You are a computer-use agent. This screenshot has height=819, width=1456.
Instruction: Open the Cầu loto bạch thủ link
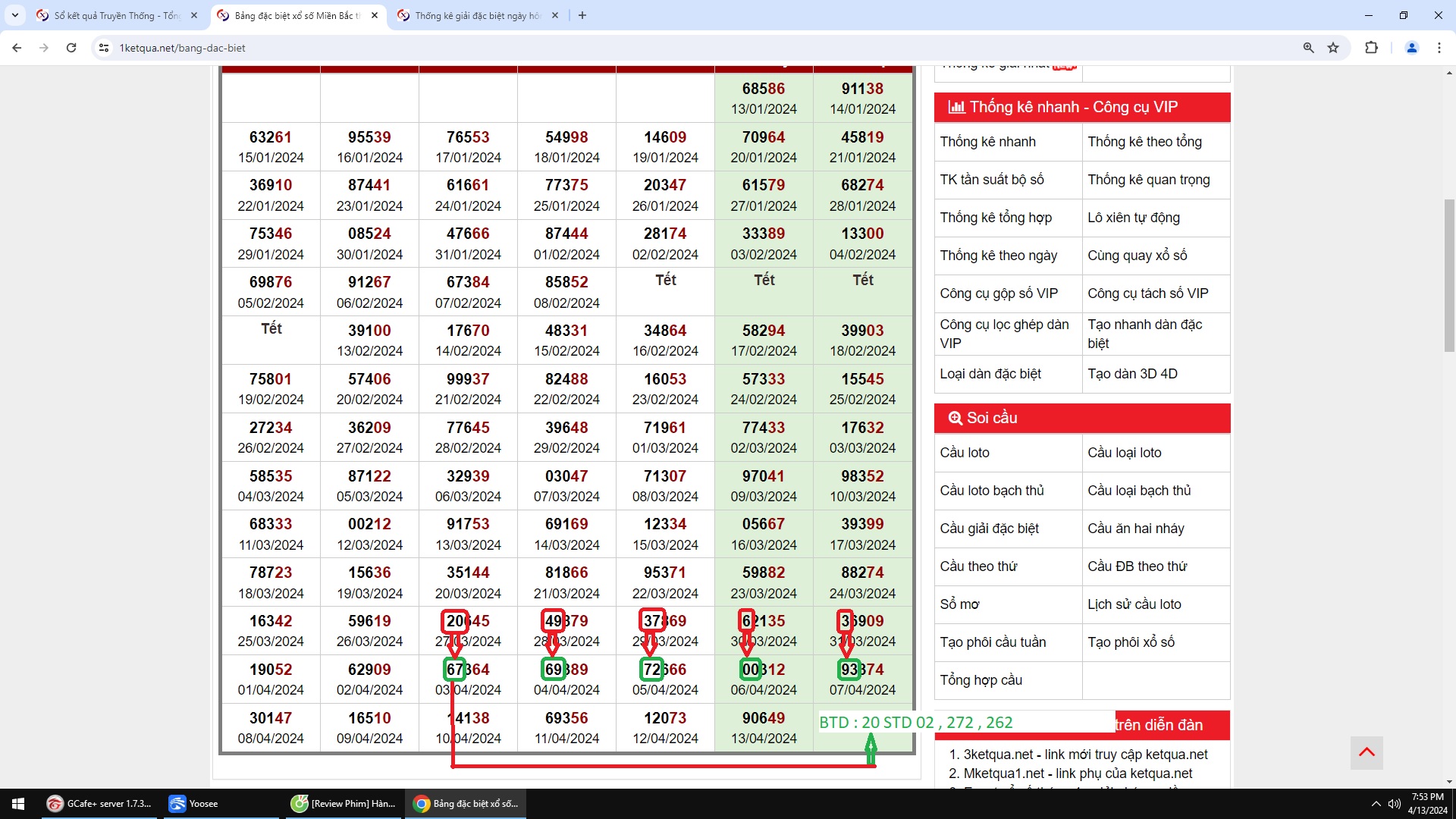coord(991,491)
